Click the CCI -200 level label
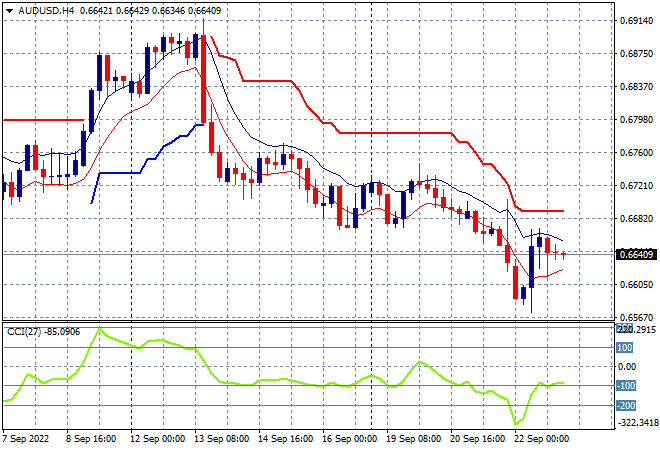The image size is (660, 450). 626,406
